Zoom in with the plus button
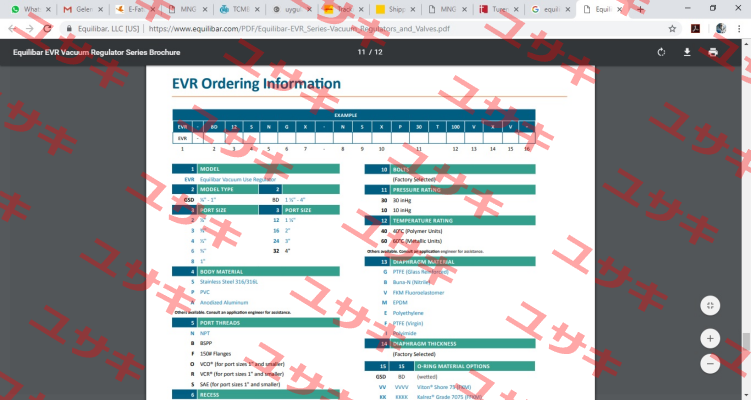 point(710,339)
